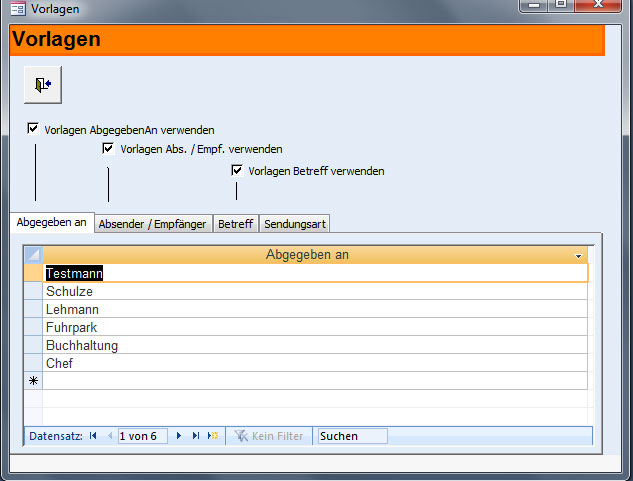Click the row selector beside Fuhrpark

tap(34, 327)
